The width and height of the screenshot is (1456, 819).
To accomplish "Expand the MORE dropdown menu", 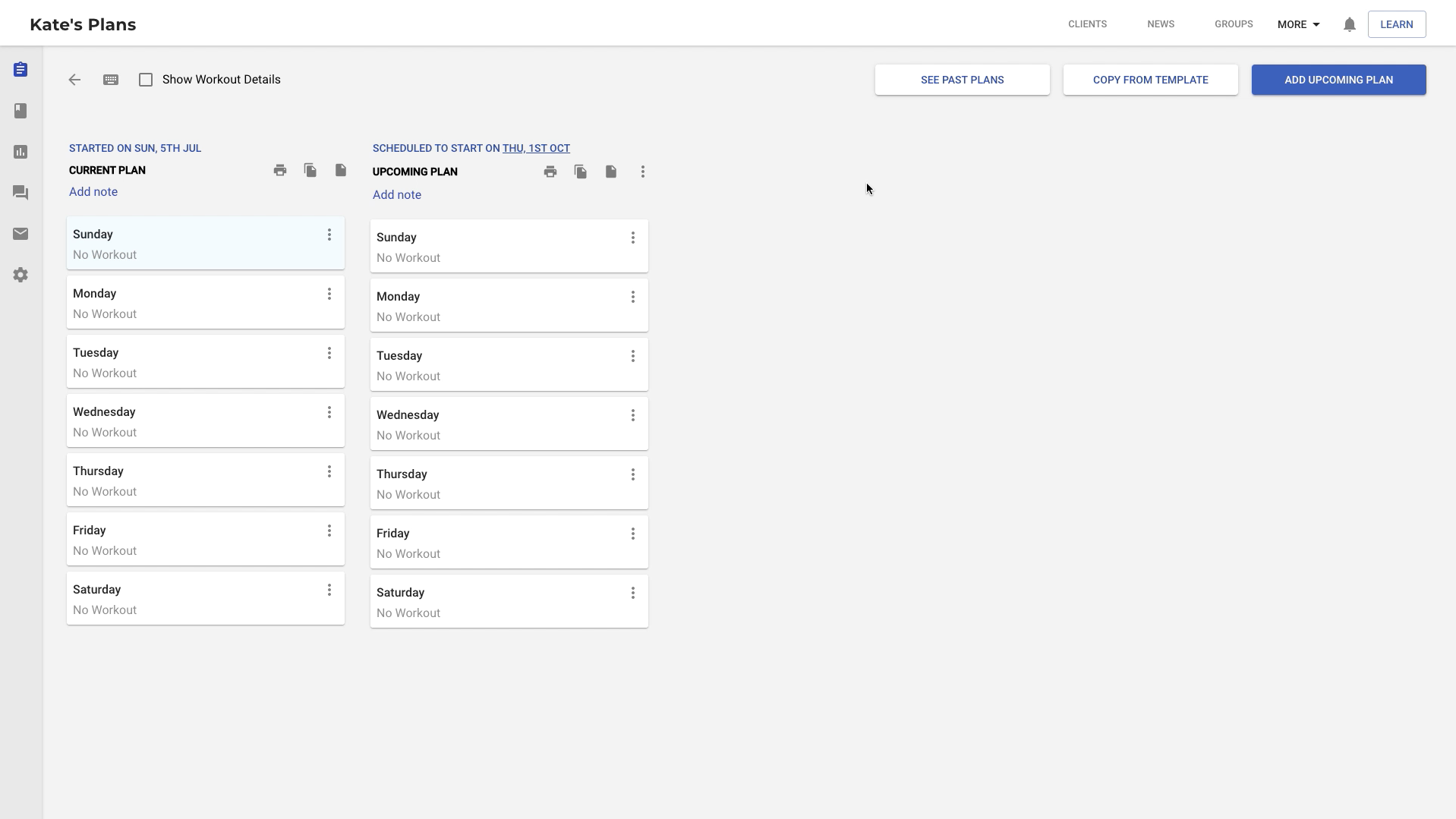I will (x=1298, y=24).
